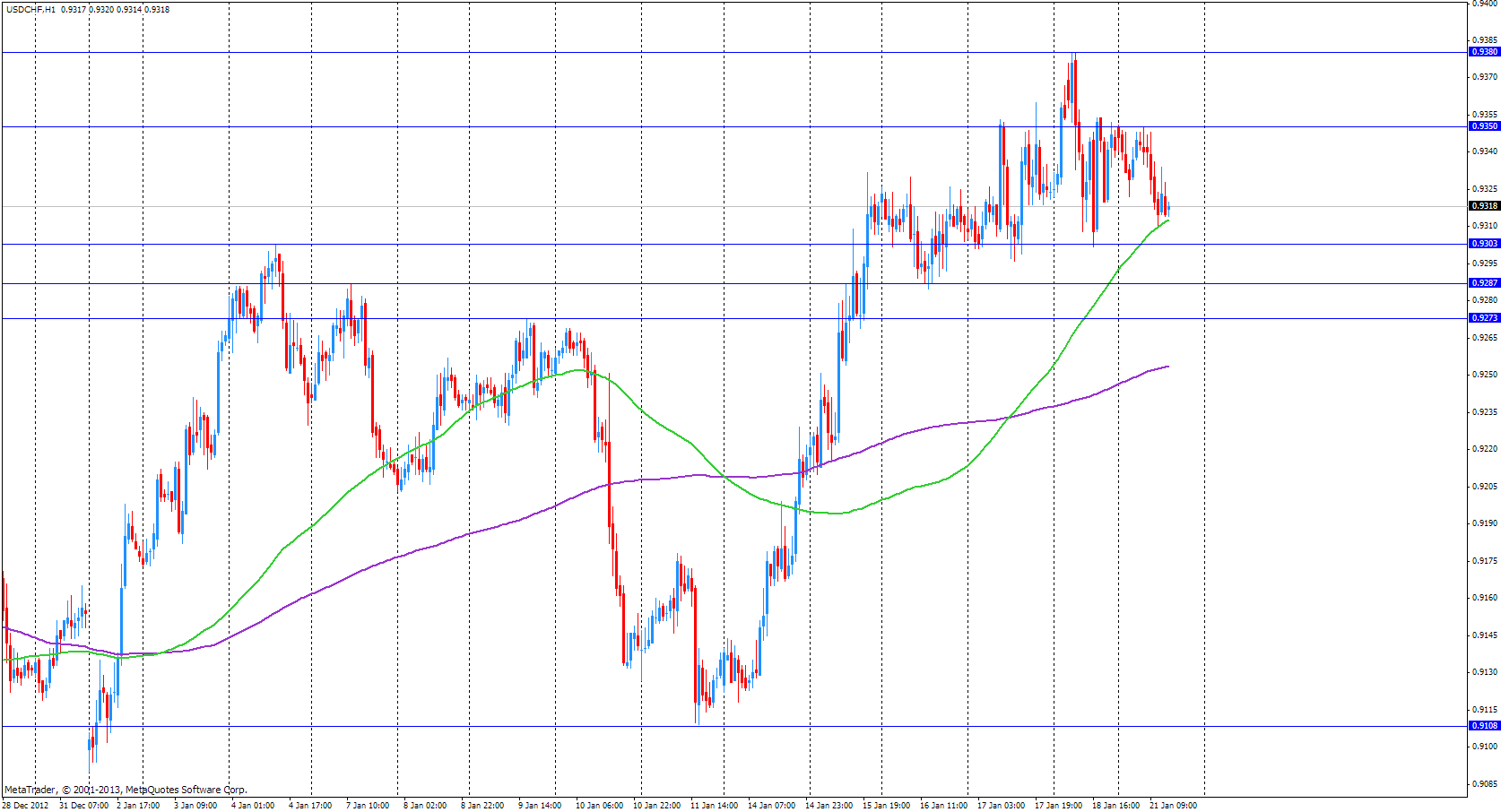Click the 3 Jan 09:00 time label
Image resolution: width=1501 pixels, height=812 pixels.
195,806
